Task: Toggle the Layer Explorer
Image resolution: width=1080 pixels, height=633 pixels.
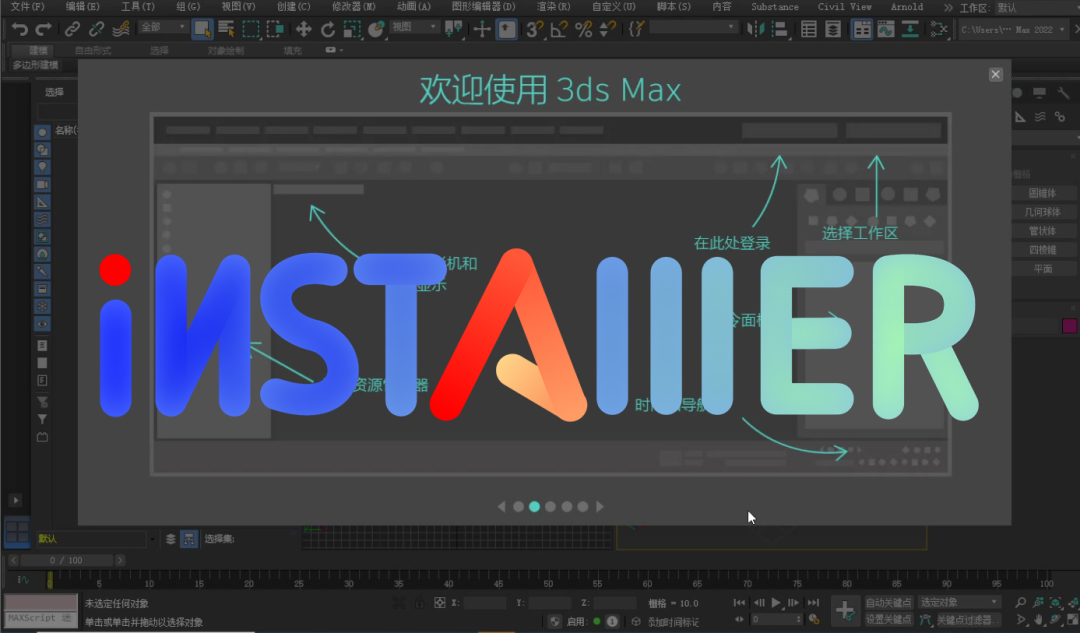Action: click(833, 29)
